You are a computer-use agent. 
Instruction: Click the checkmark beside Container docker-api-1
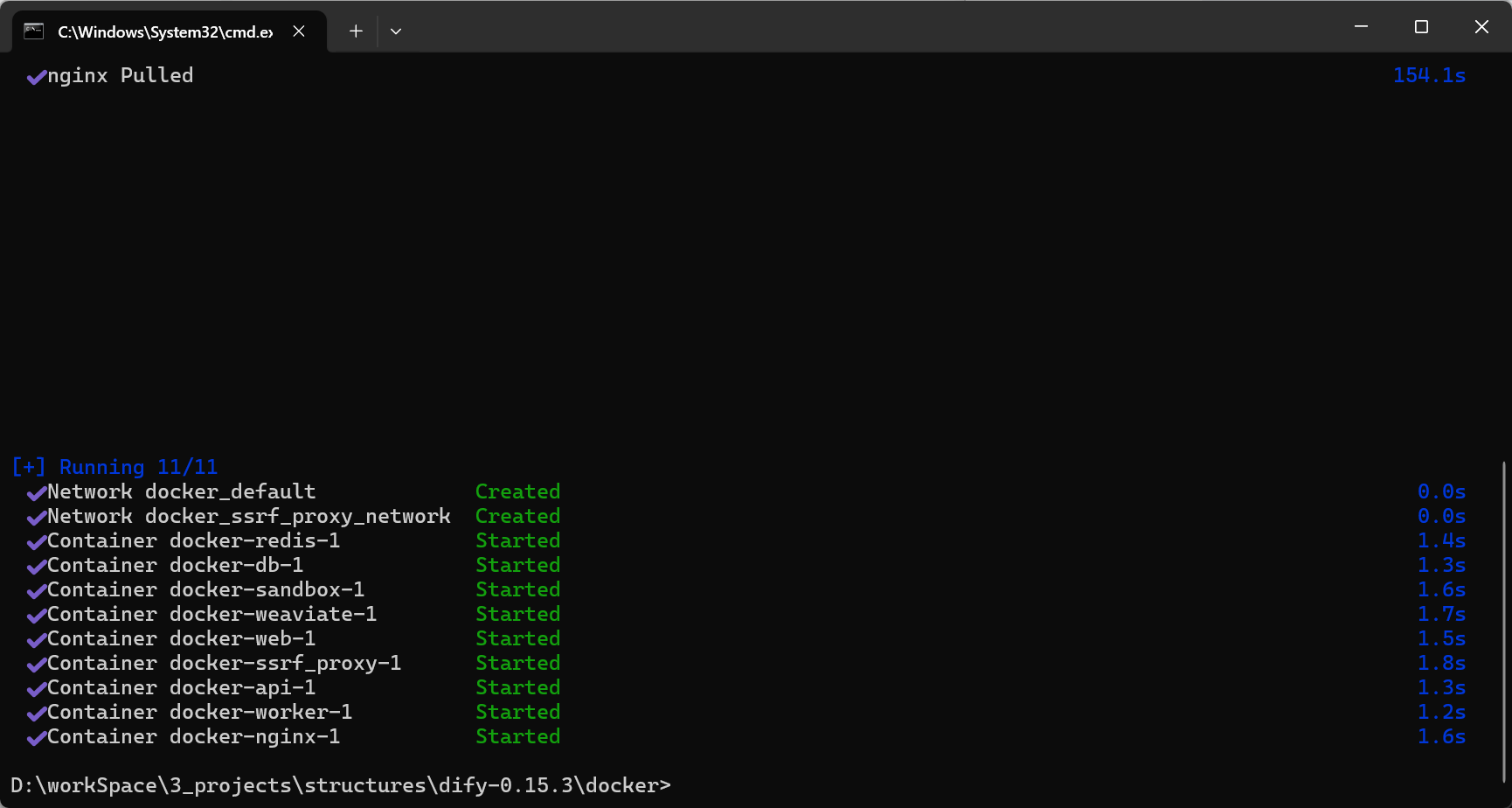36,688
